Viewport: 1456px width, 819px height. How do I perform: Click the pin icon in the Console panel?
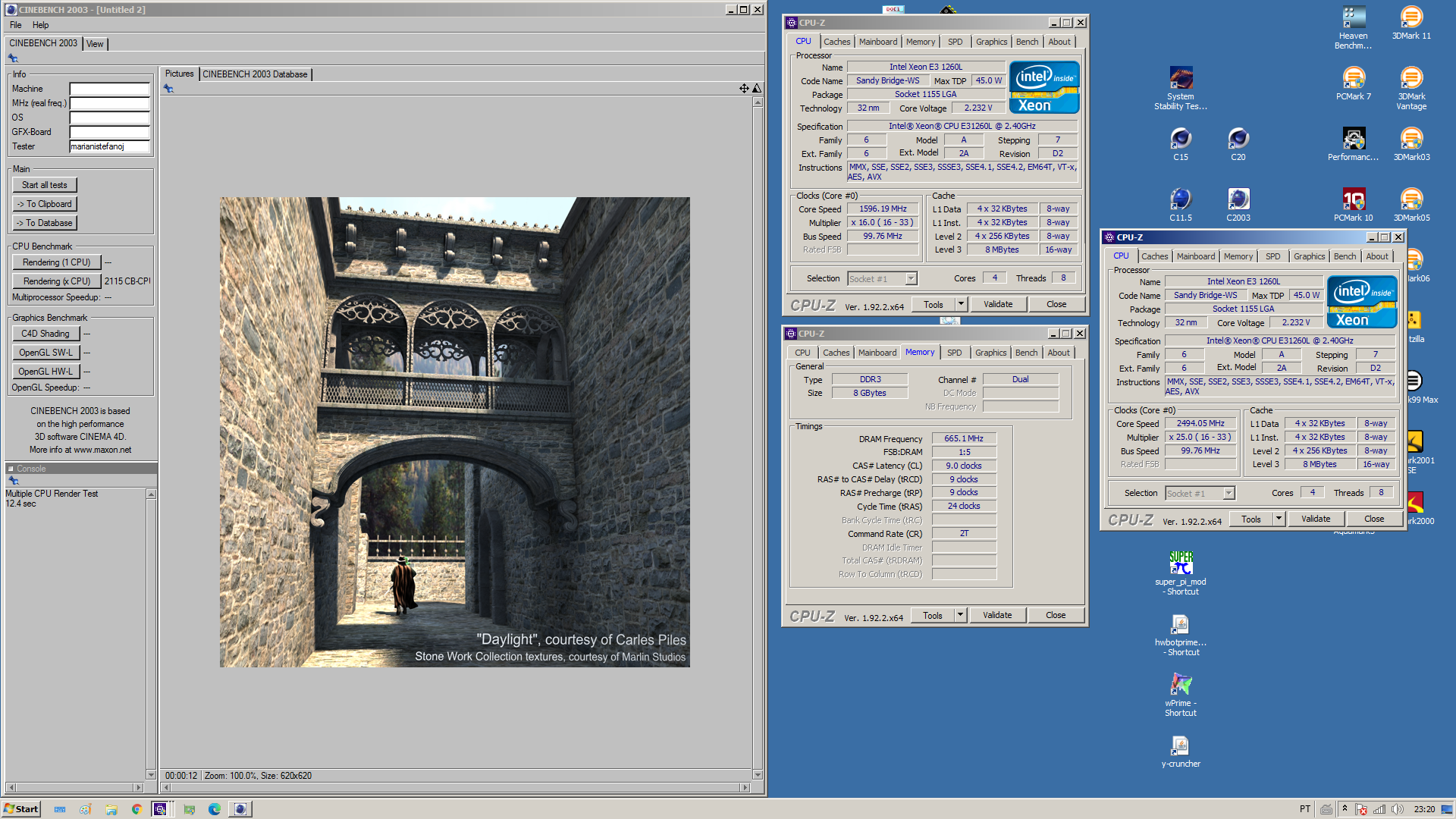13,481
